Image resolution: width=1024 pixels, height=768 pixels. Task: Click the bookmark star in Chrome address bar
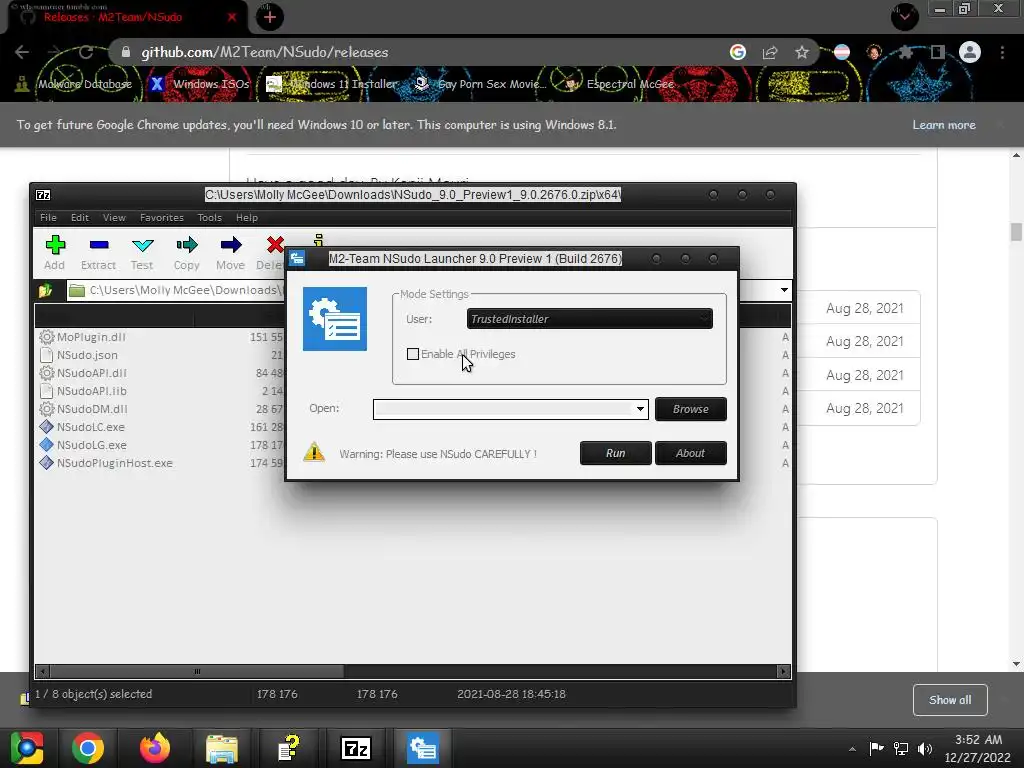click(802, 52)
